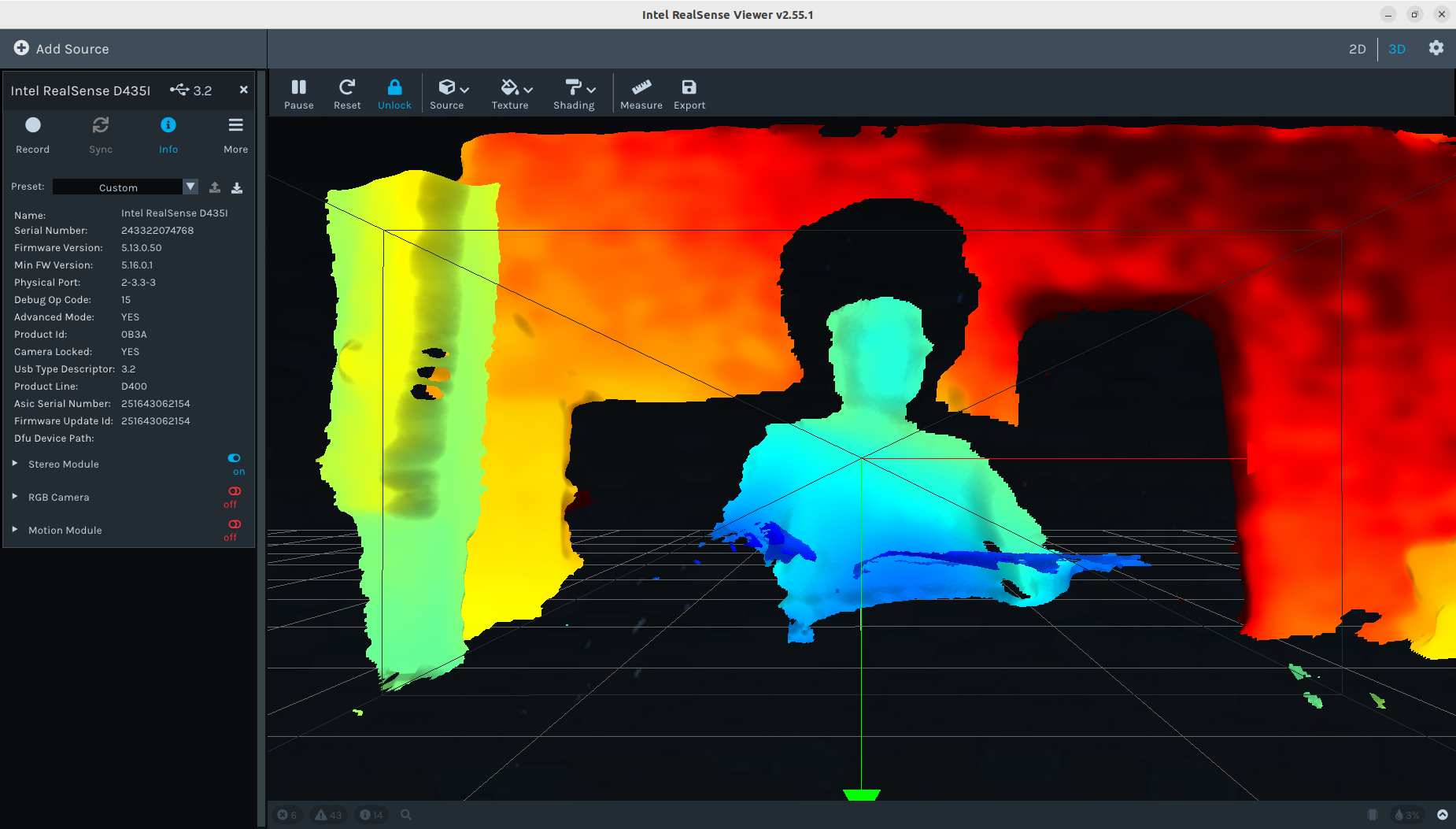
Task: Click Add Source button
Action: [x=61, y=49]
